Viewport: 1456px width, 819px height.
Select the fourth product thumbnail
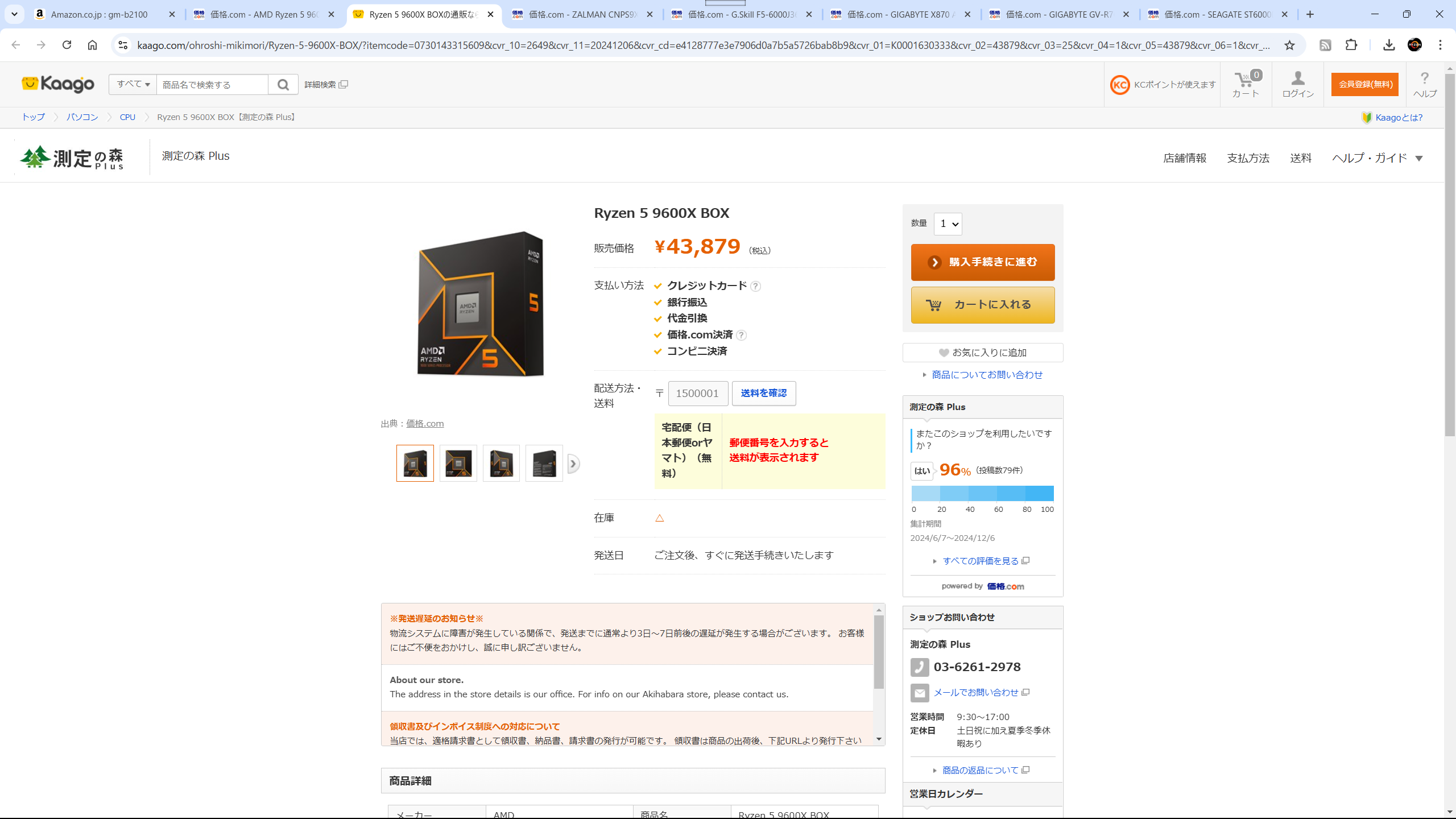544,464
